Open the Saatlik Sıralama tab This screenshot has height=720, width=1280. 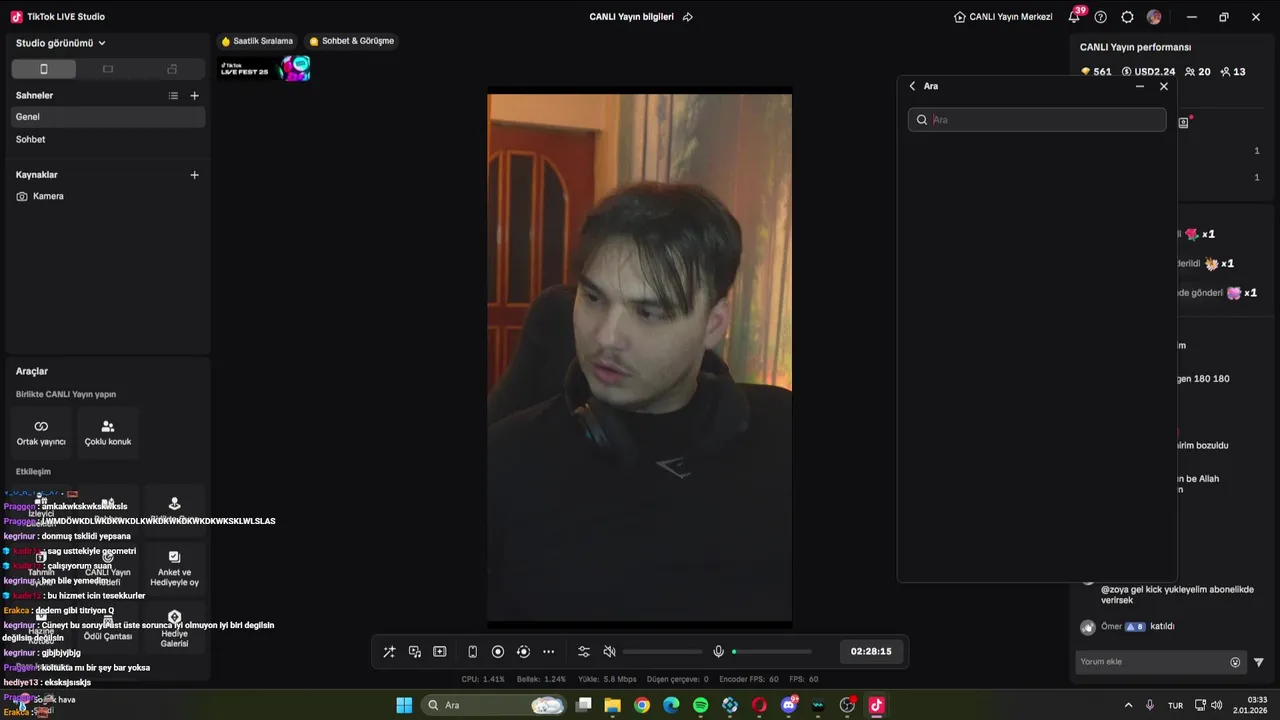click(x=257, y=41)
